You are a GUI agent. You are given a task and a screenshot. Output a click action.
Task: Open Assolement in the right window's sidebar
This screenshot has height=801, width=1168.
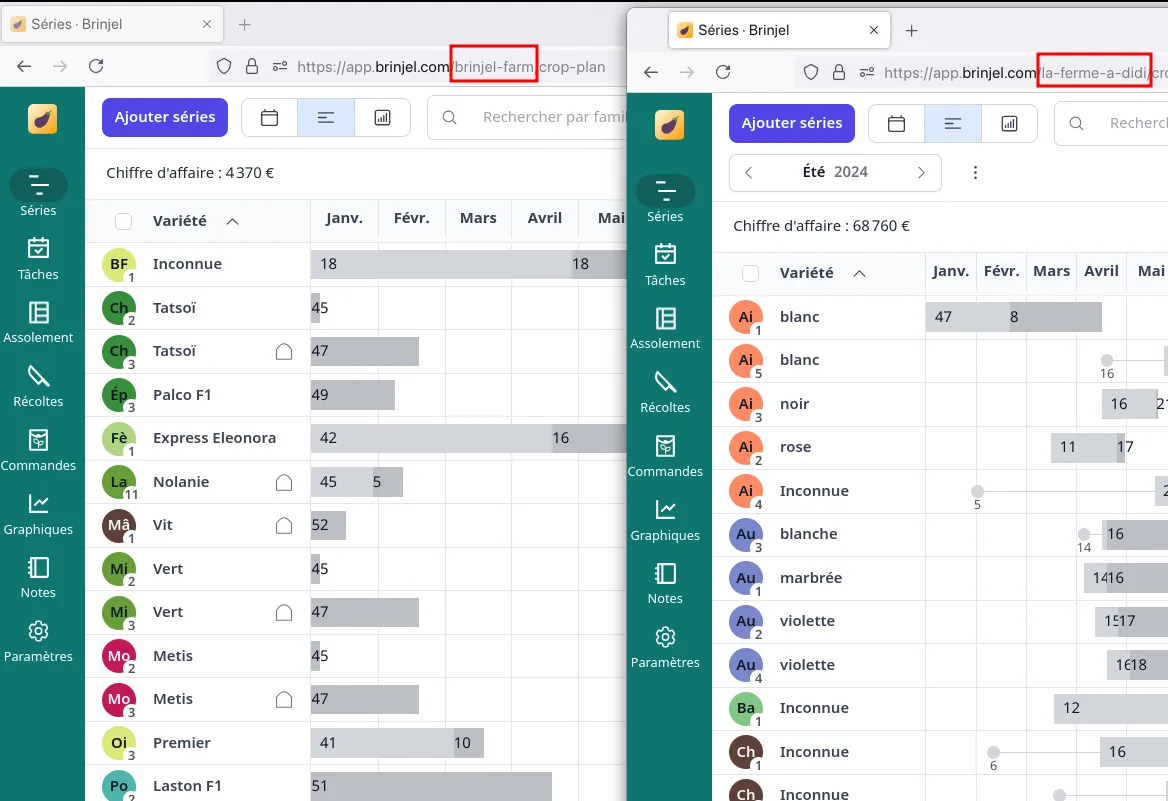pos(665,328)
